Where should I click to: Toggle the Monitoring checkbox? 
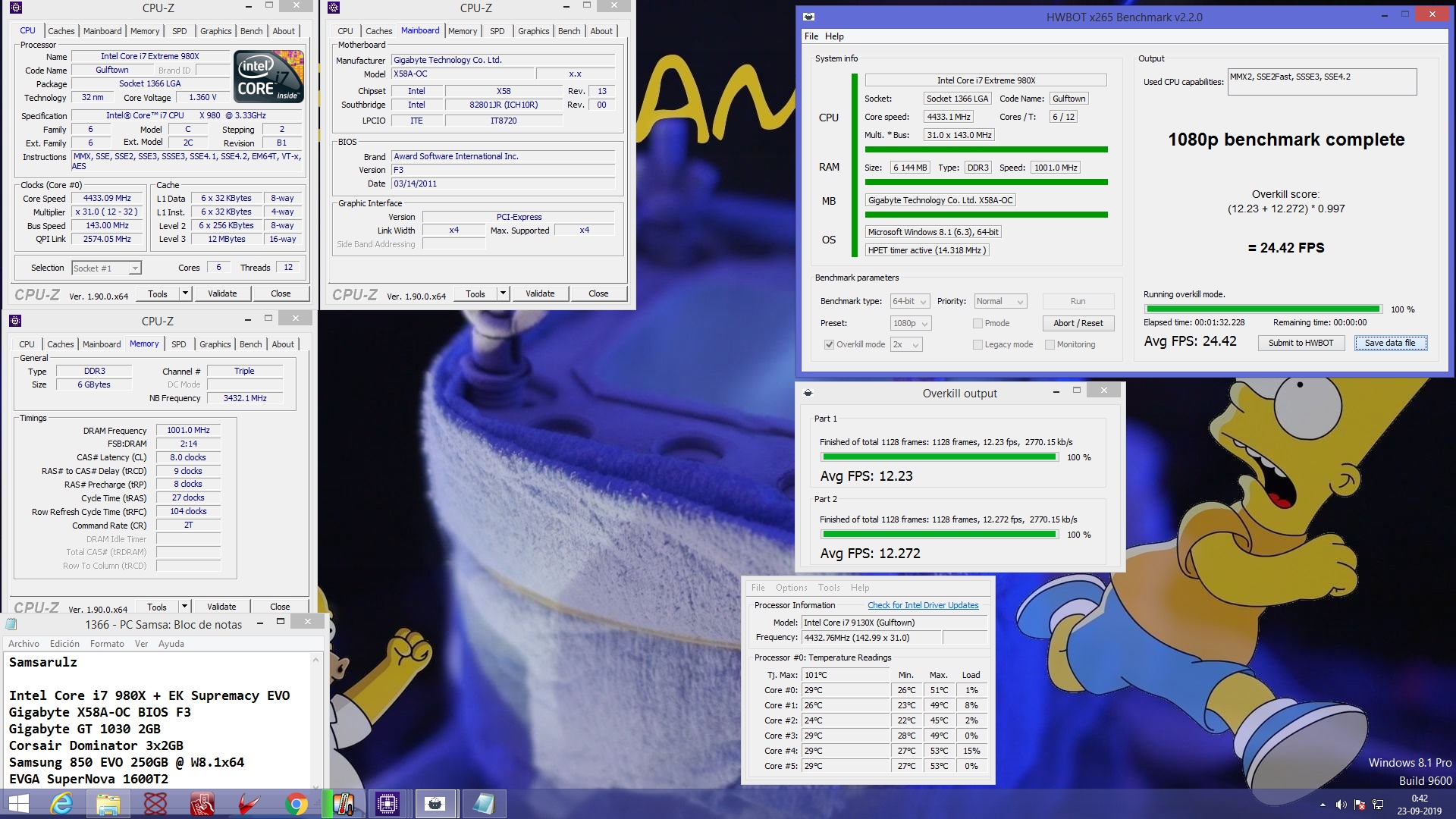point(1050,344)
